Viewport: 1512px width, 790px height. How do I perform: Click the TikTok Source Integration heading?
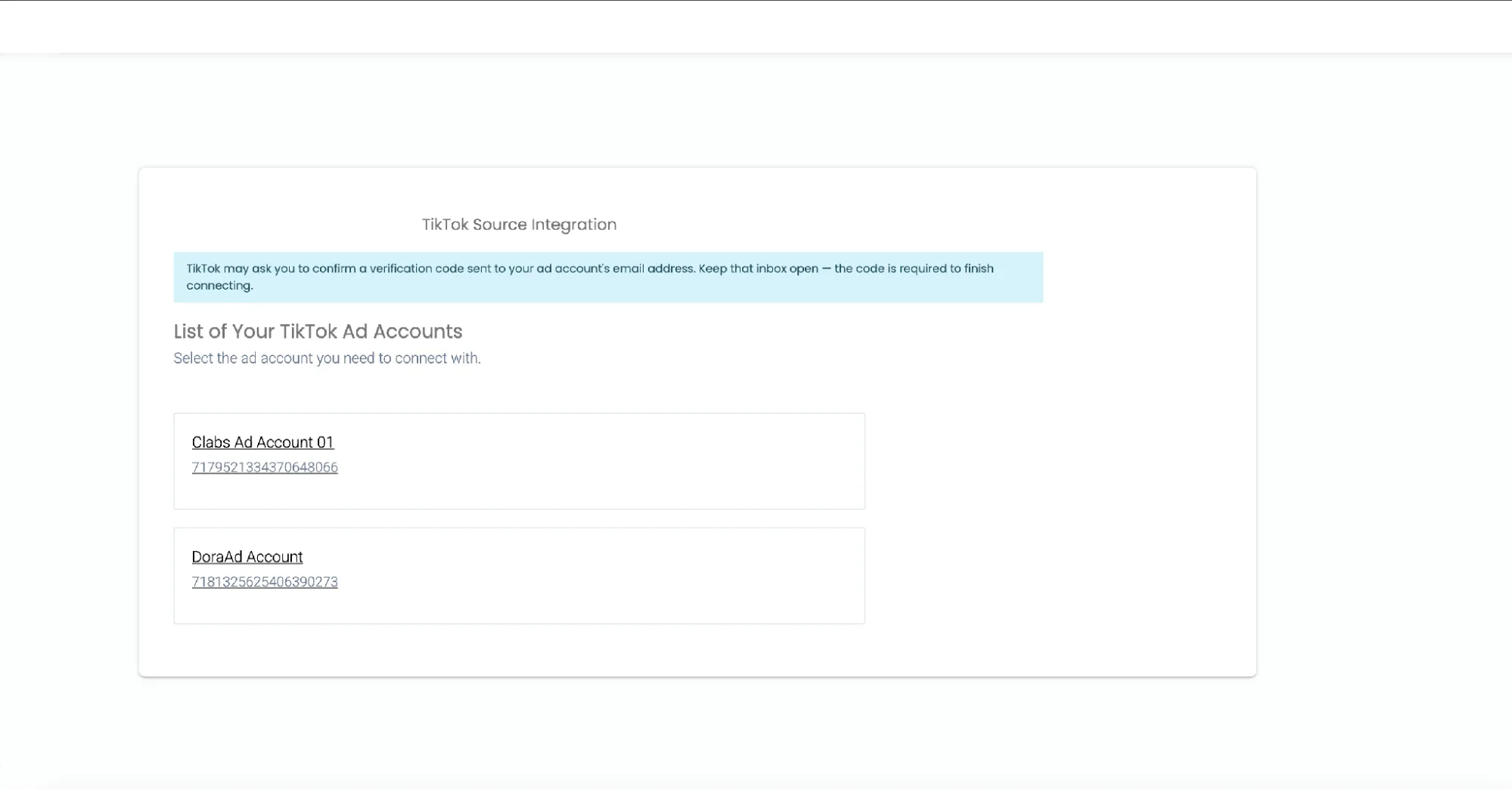pos(519,225)
